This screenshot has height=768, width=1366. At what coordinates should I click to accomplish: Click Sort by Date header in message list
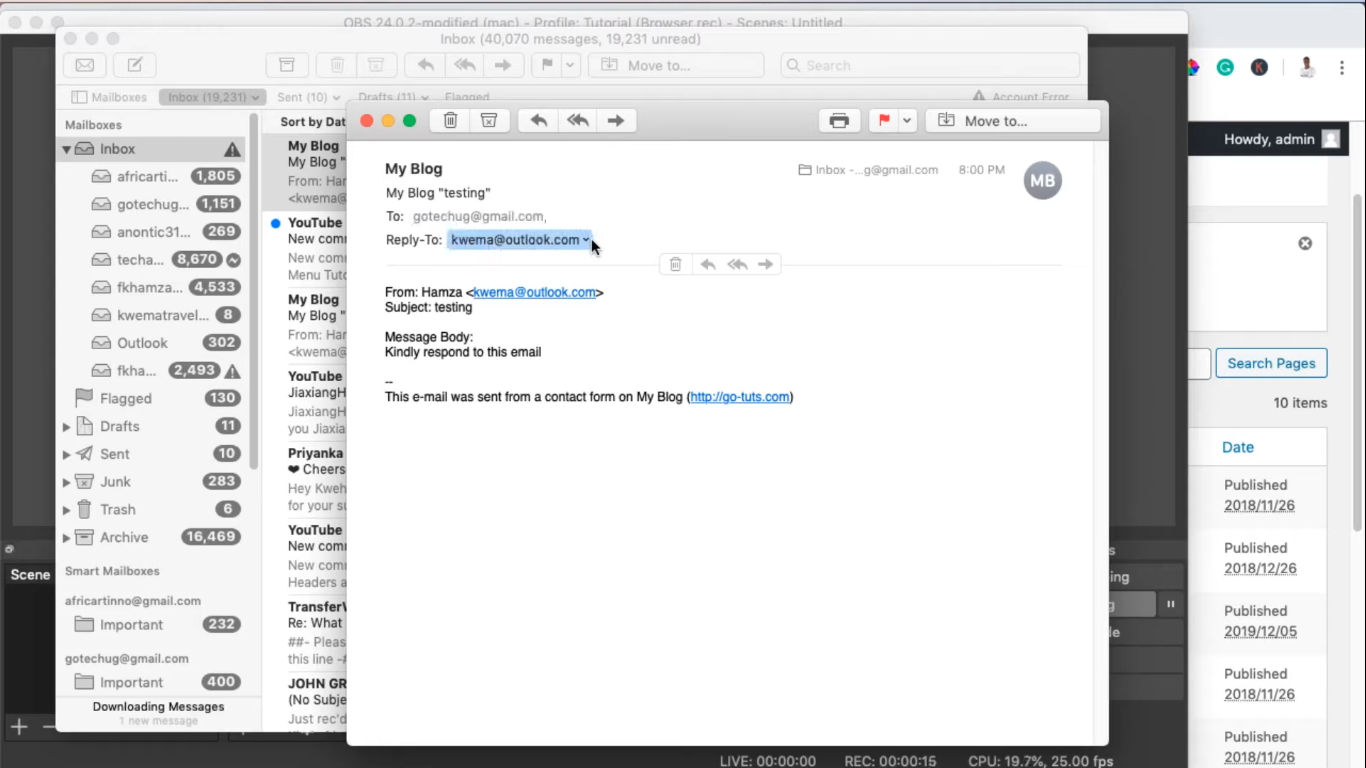[x=312, y=122]
